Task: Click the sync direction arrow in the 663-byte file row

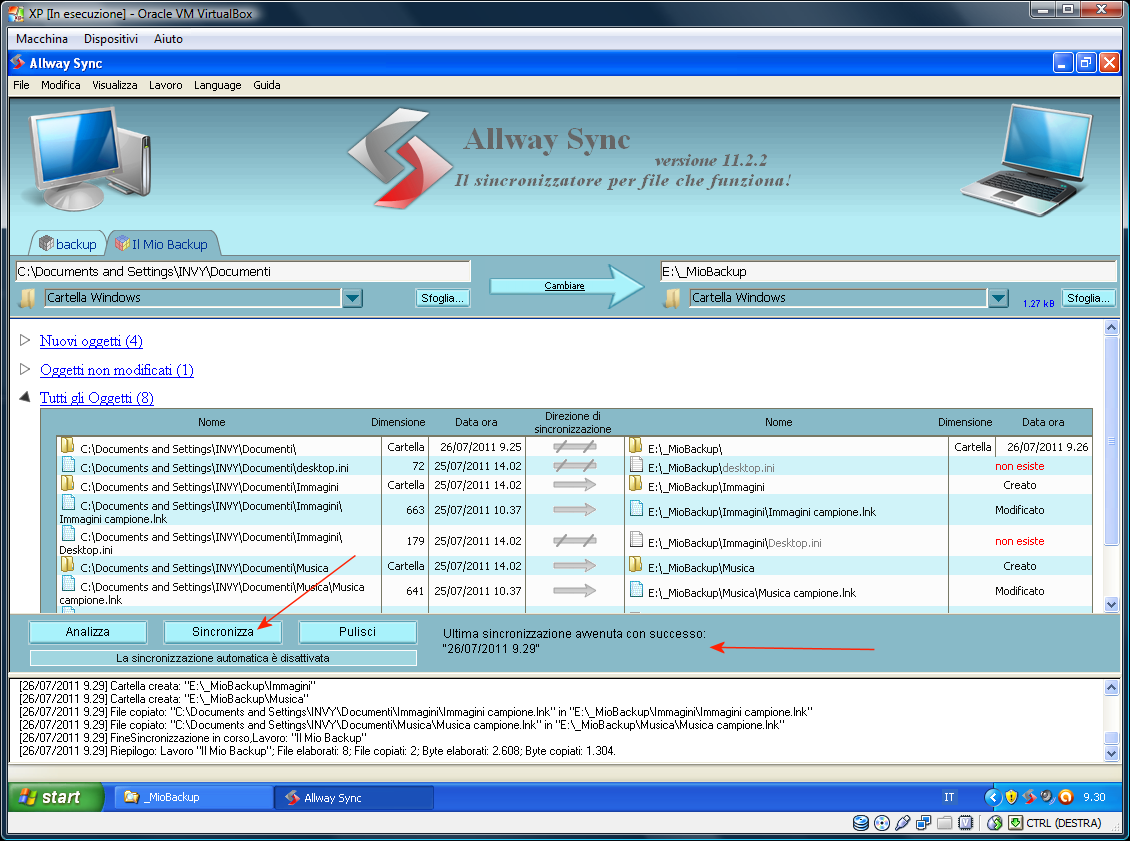Action: [574, 510]
